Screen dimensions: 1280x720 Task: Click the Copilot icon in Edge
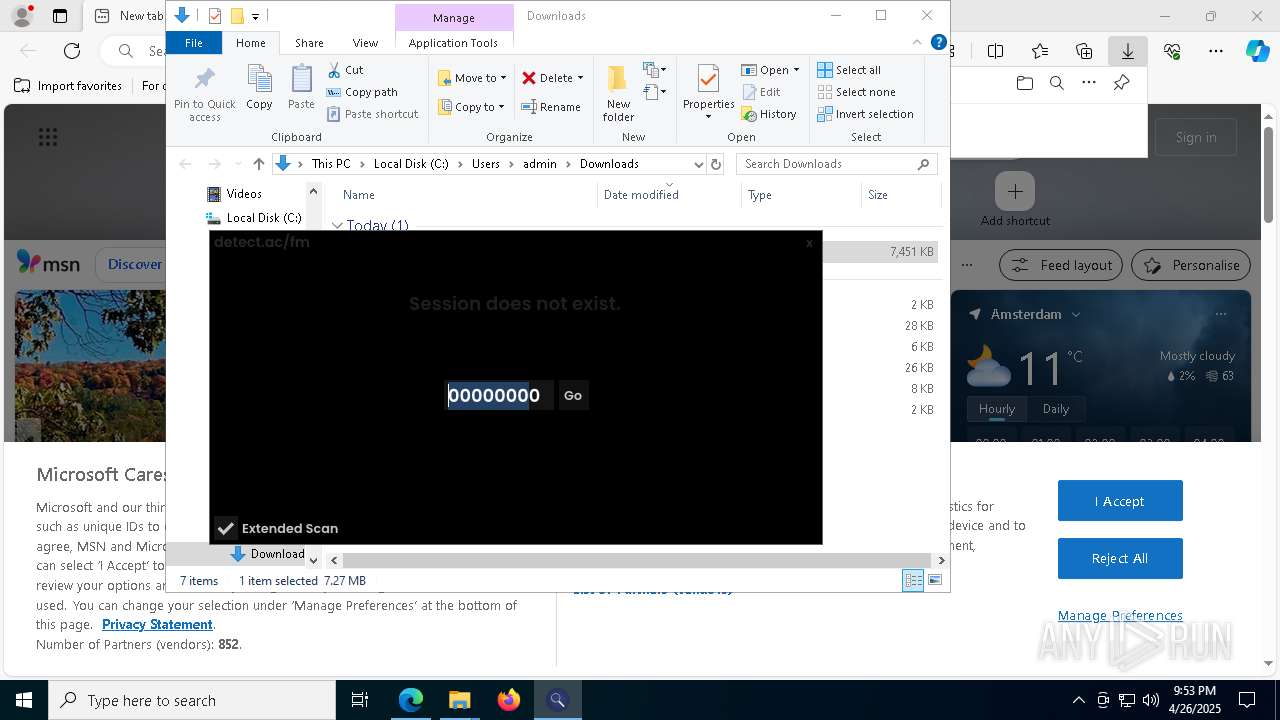[x=1257, y=51]
